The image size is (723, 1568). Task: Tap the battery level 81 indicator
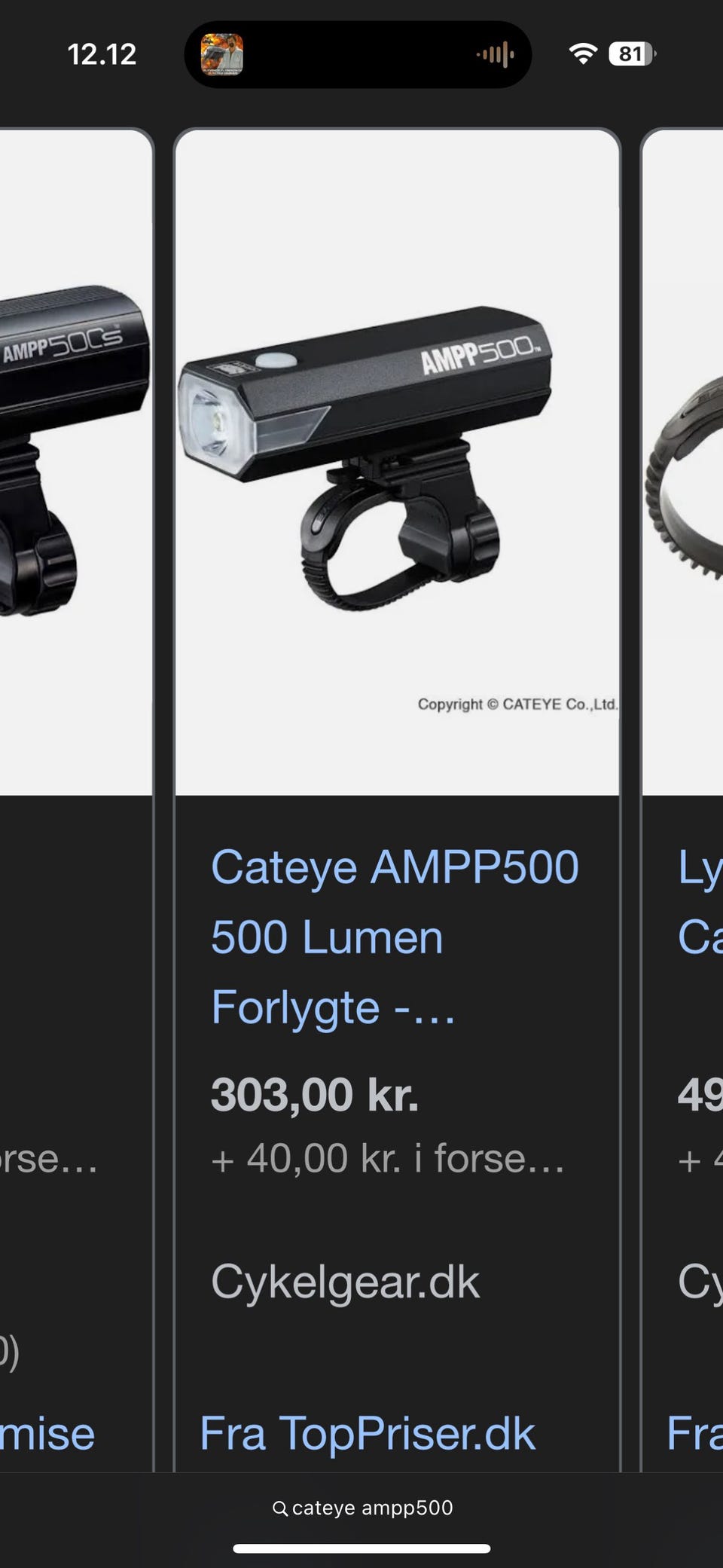[633, 53]
